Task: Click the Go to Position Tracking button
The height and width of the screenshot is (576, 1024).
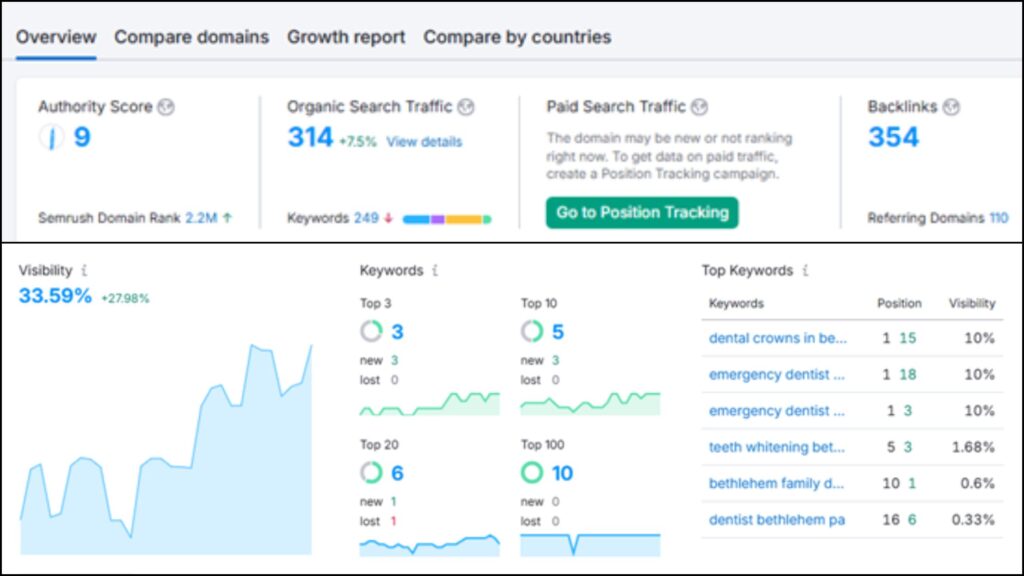Action: coord(642,213)
